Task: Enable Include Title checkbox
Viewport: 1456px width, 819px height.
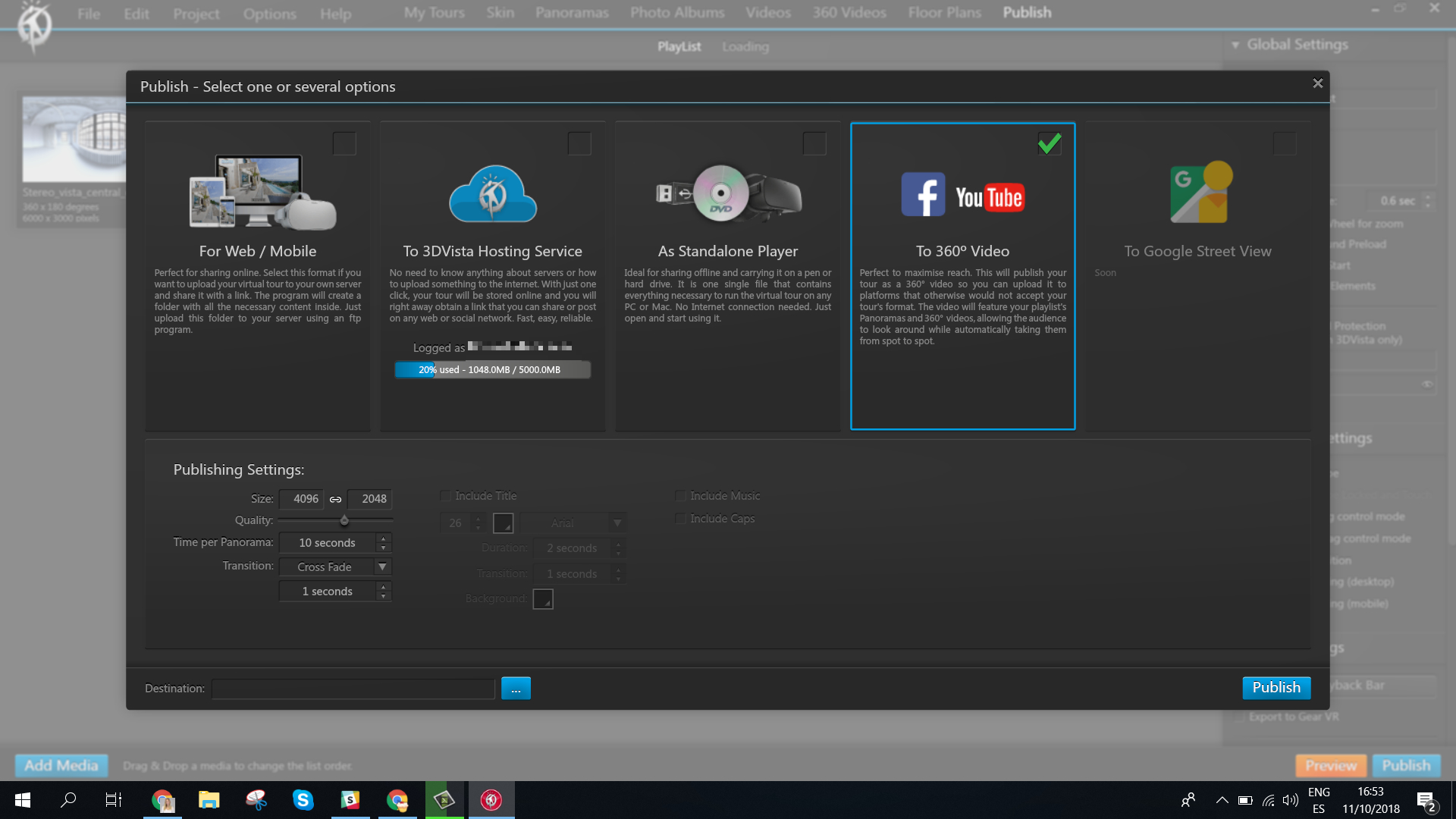Action: point(446,496)
